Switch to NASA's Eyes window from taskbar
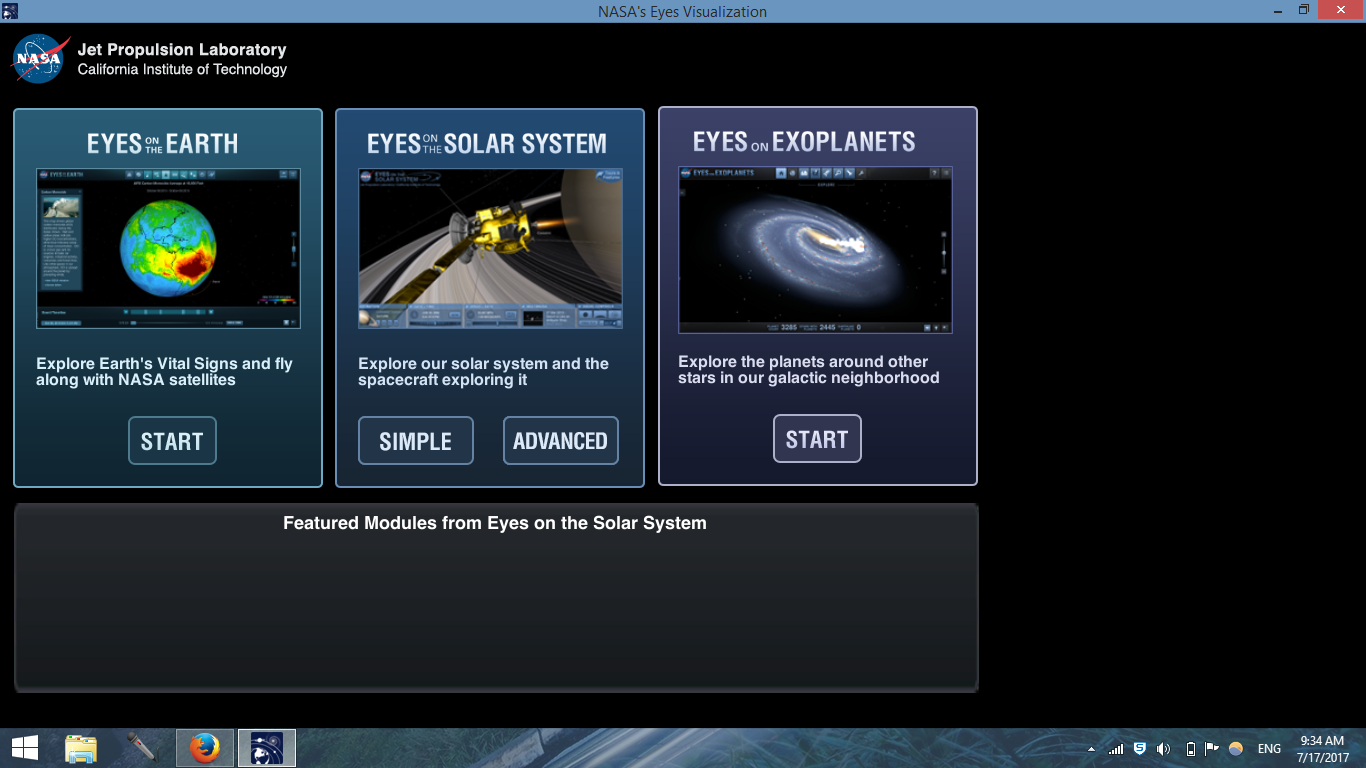The image size is (1366, 768). [x=265, y=747]
